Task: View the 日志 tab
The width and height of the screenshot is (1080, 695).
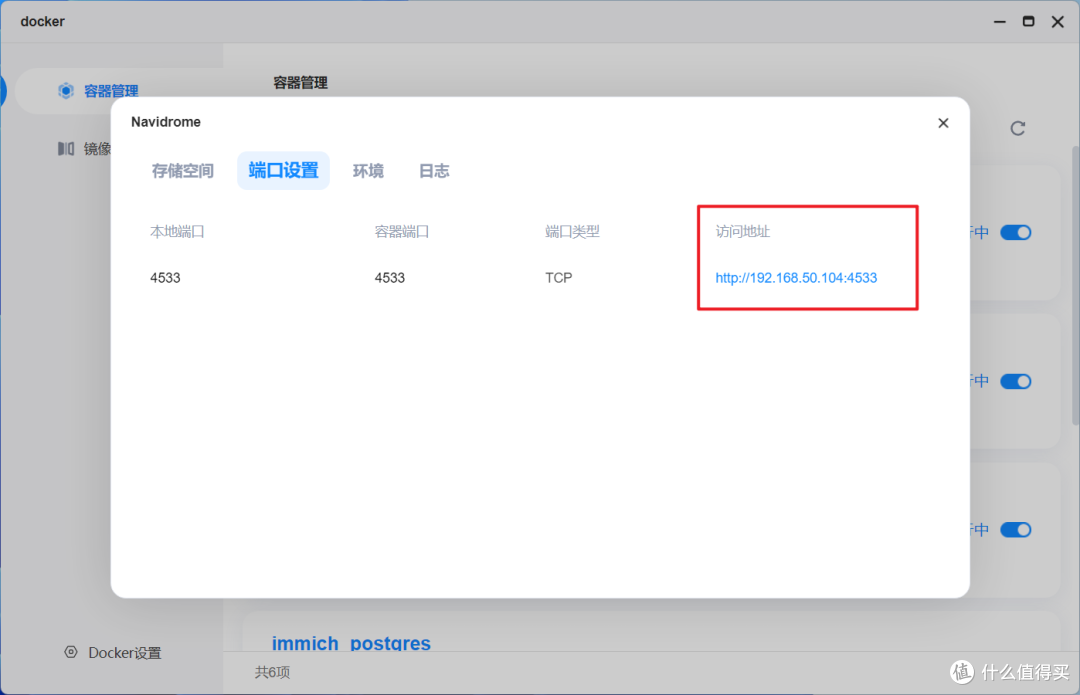Action: point(434,171)
